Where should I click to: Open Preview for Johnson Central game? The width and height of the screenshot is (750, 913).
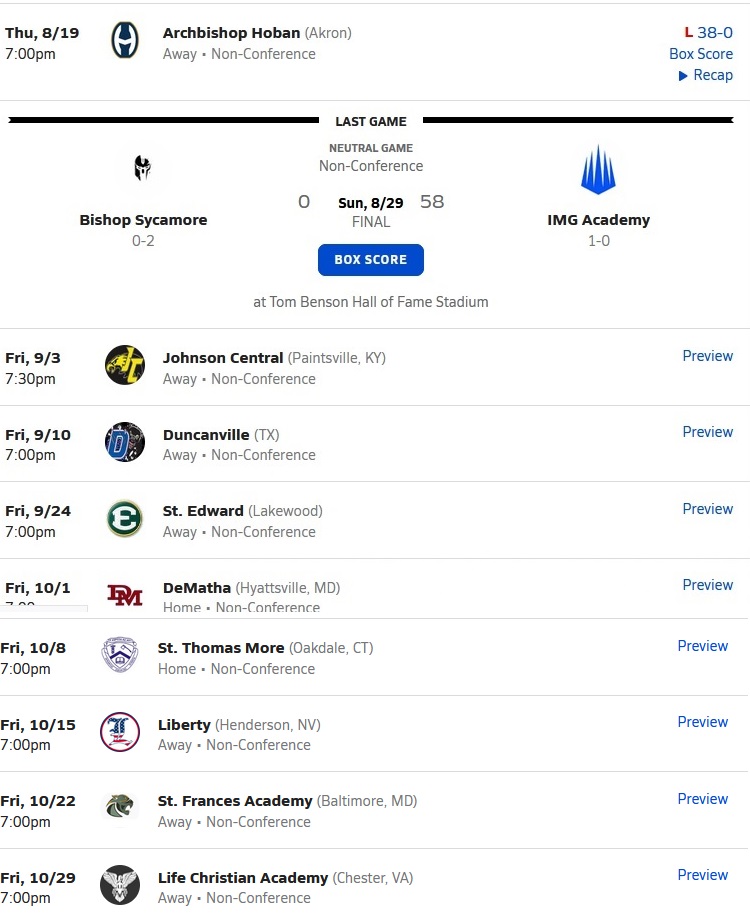click(707, 356)
